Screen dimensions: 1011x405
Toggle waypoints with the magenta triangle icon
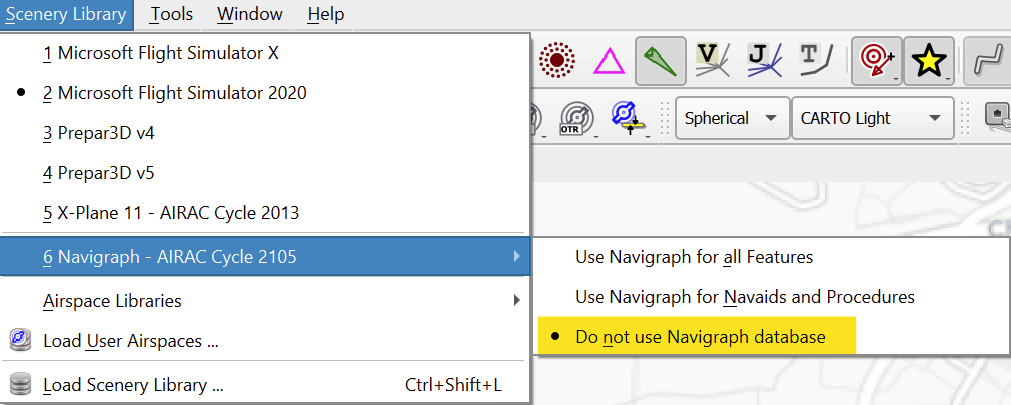pos(609,62)
